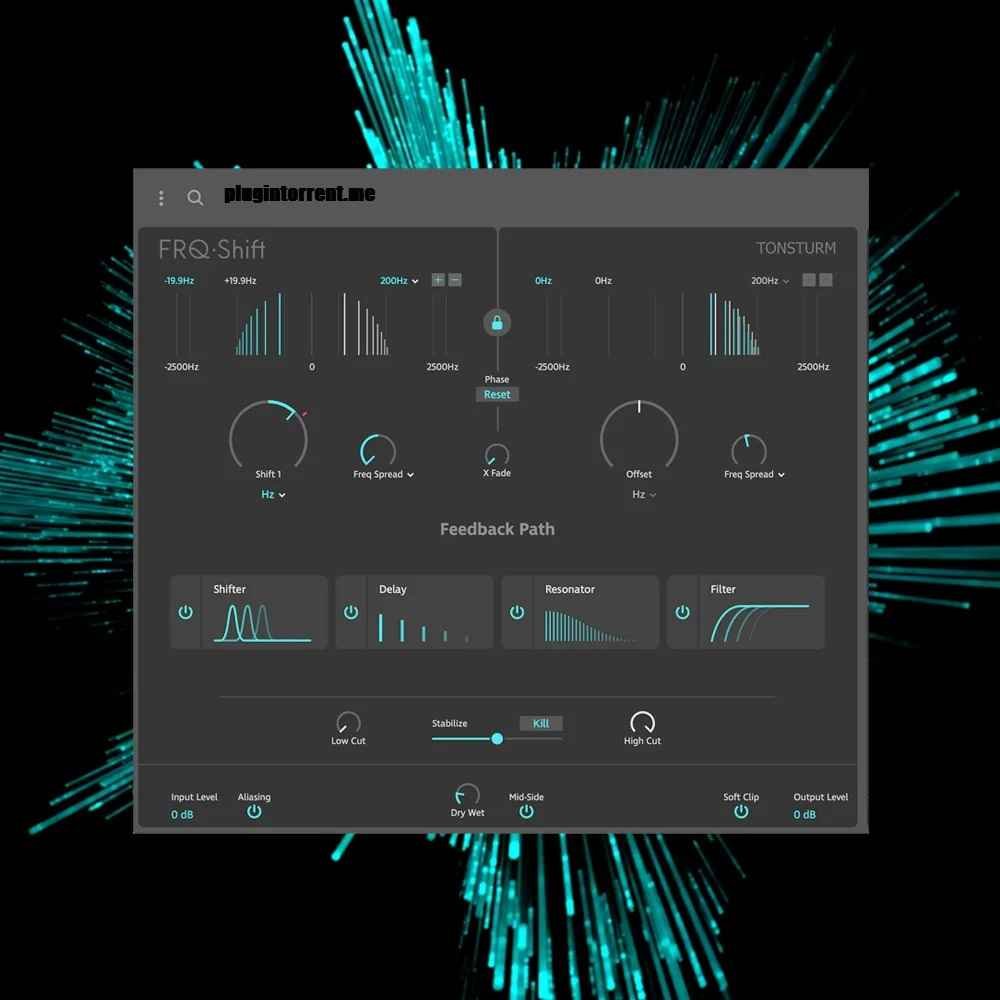Open the Delay taps module
Image resolution: width=1000 pixels, height=1000 pixels.
point(429,612)
